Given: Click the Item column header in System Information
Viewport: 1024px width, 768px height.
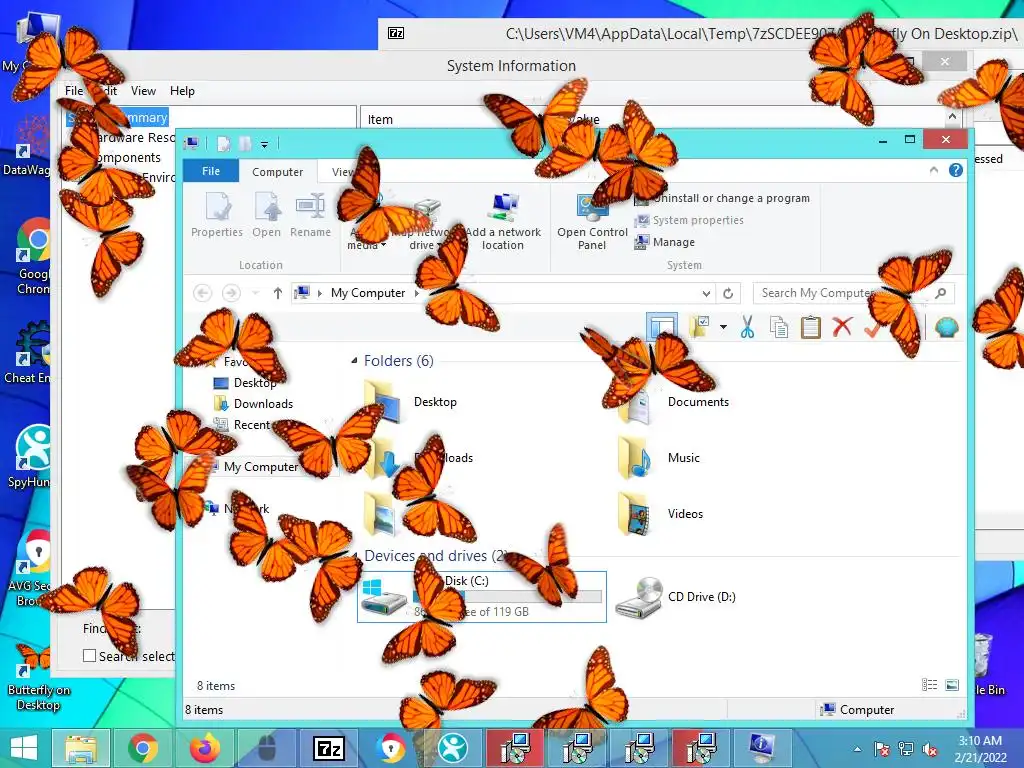Looking at the screenshot, I should pyautogui.click(x=380, y=120).
